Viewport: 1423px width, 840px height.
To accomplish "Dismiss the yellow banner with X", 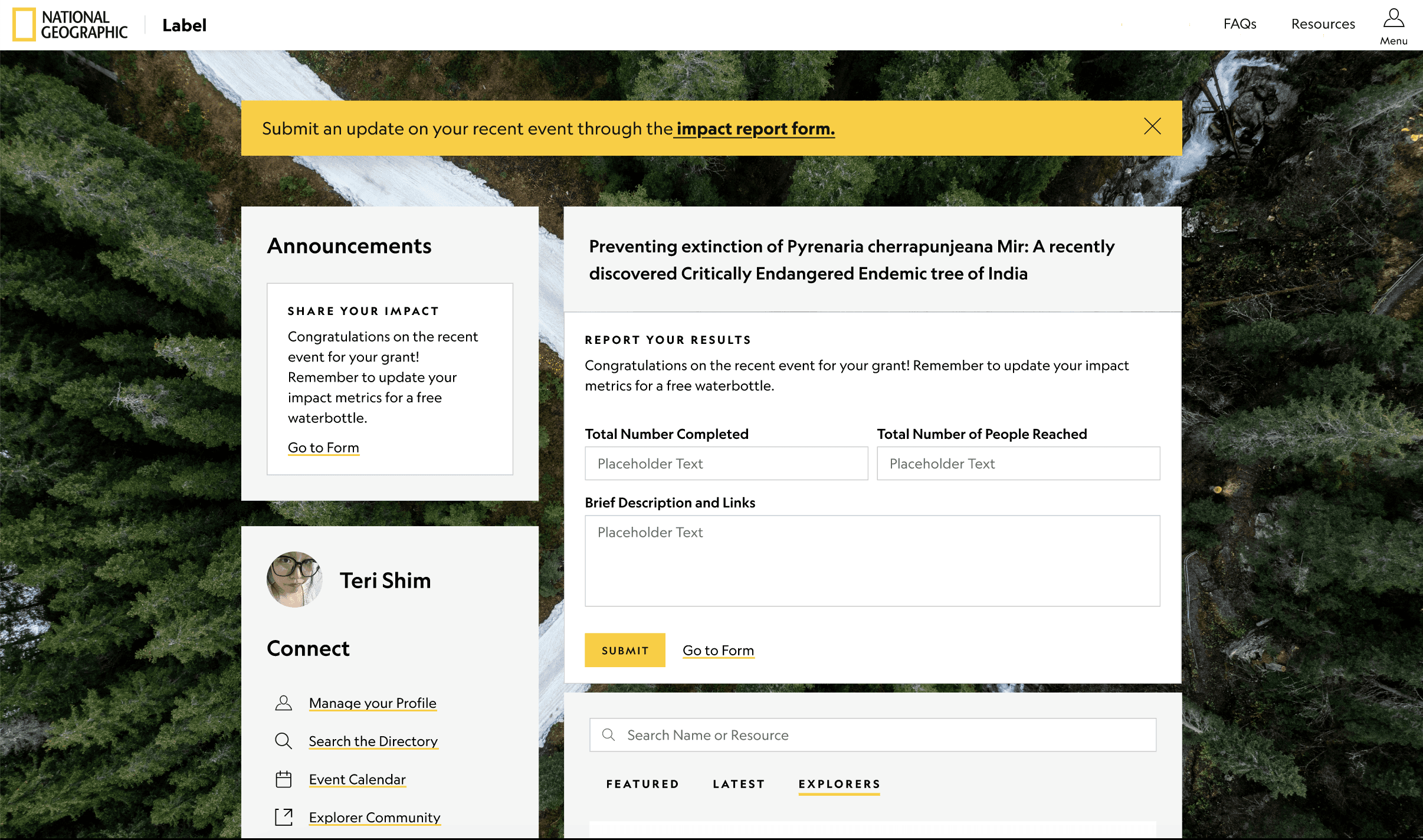I will (1152, 127).
